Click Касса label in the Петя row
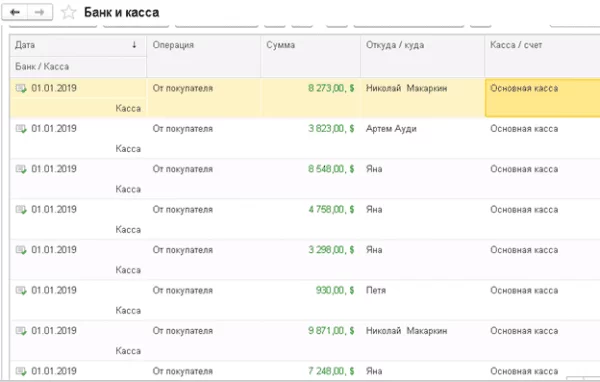The image size is (600, 382). click(128, 310)
